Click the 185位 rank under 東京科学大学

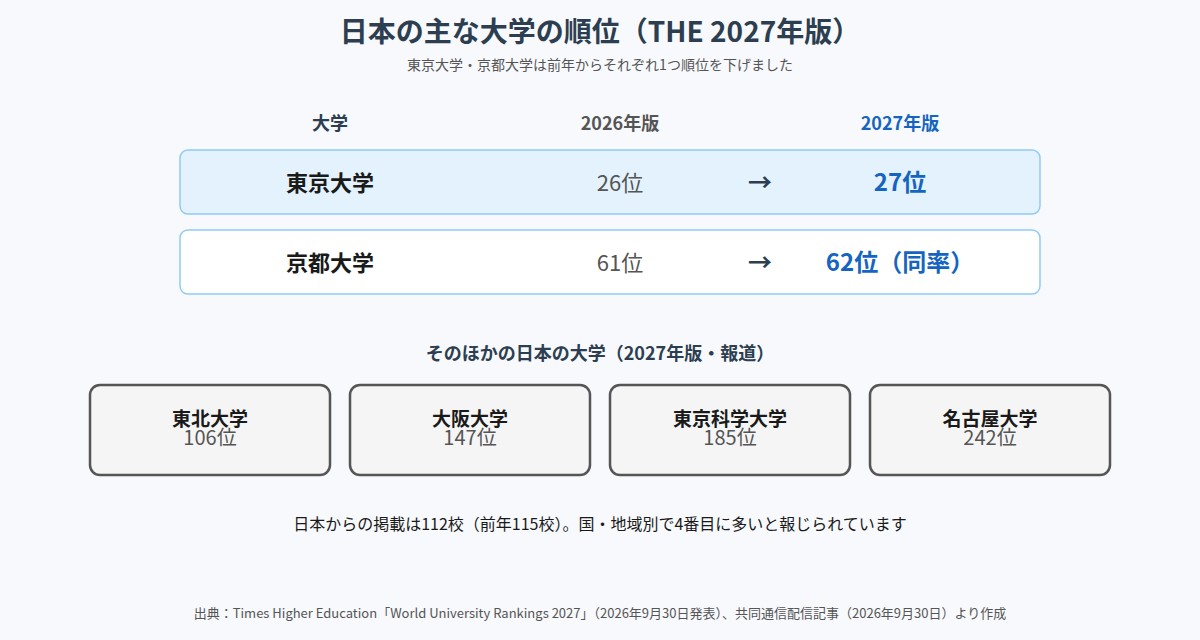(x=730, y=438)
